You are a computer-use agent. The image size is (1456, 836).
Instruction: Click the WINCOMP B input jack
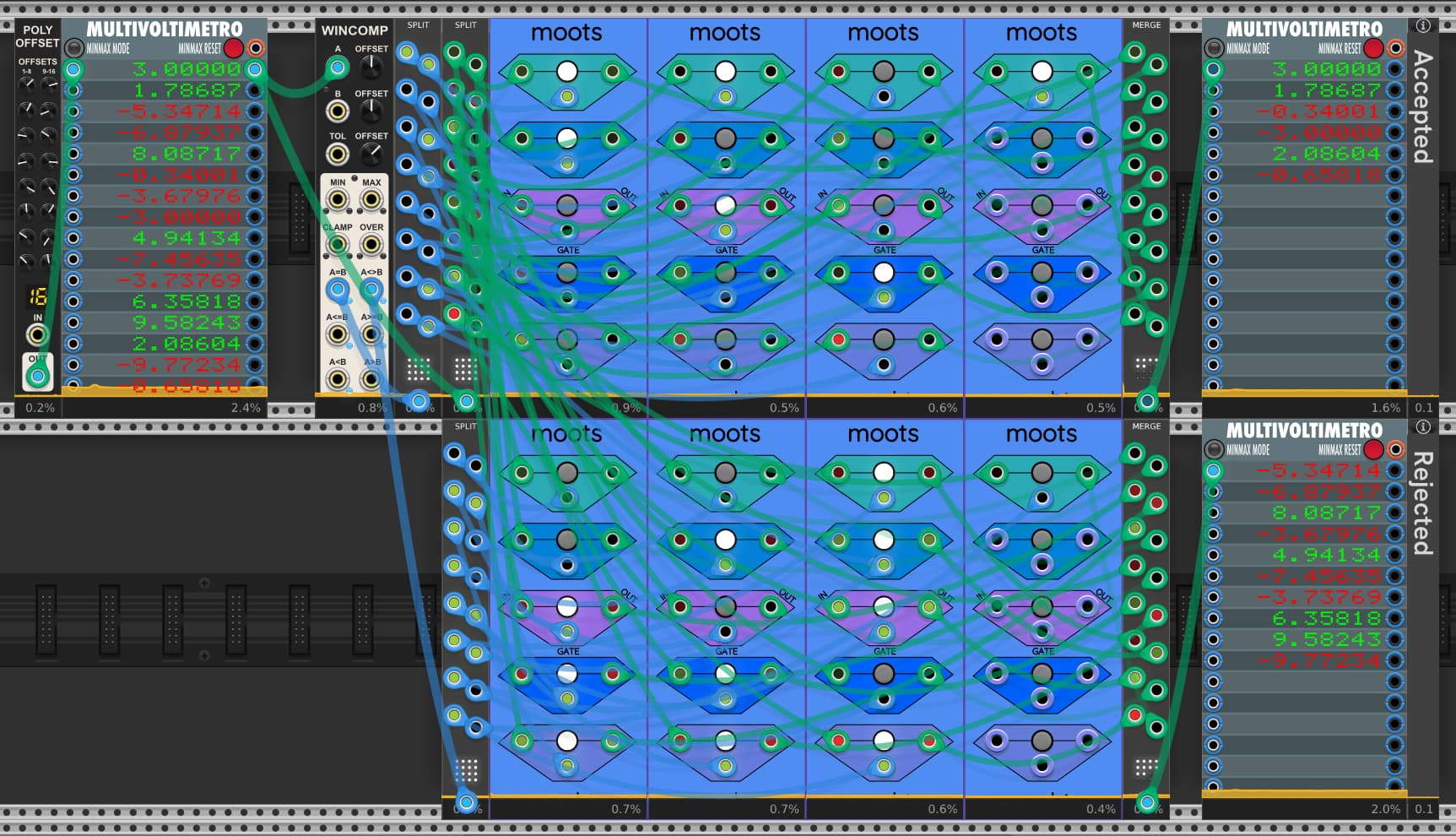click(x=338, y=111)
